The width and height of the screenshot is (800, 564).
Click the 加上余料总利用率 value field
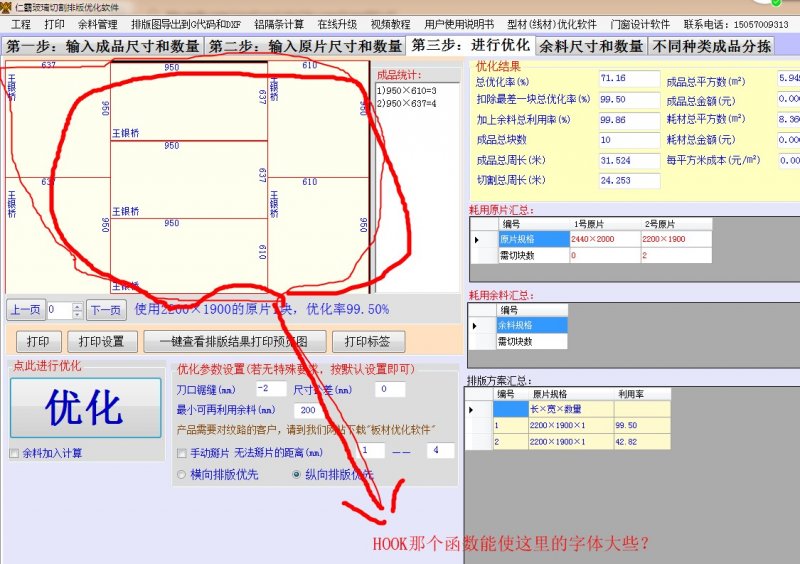(630, 120)
